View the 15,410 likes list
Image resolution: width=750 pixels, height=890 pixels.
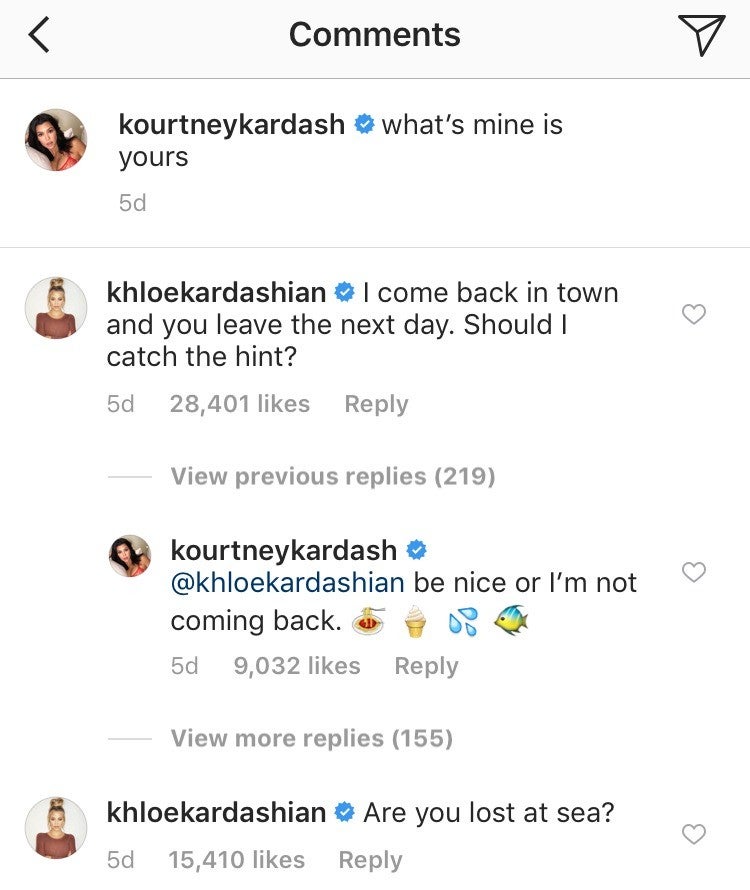(x=236, y=860)
